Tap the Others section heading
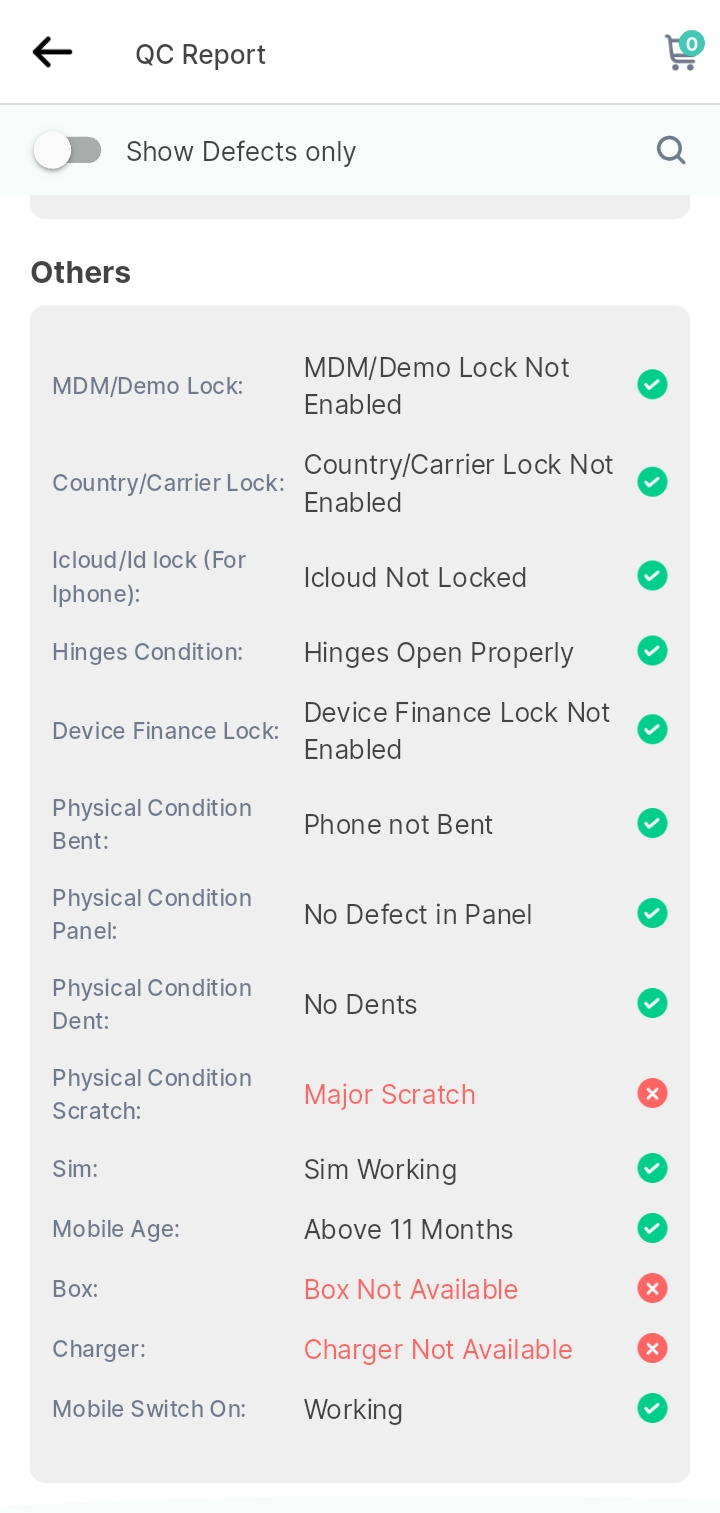The height and width of the screenshot is (1513, 720). pyautogui.click(x=81, y=272)
